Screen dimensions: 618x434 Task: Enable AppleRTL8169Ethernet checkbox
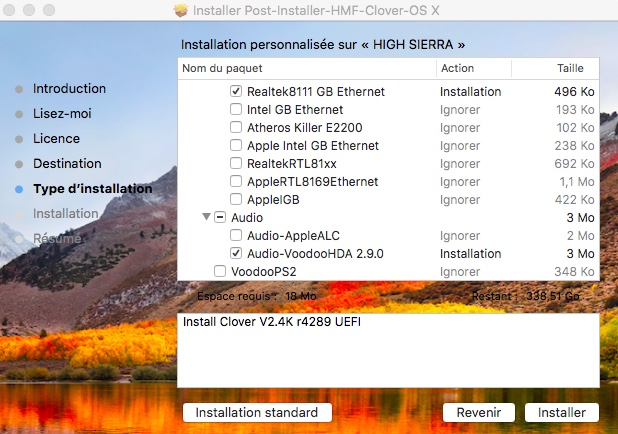point(236,181)
